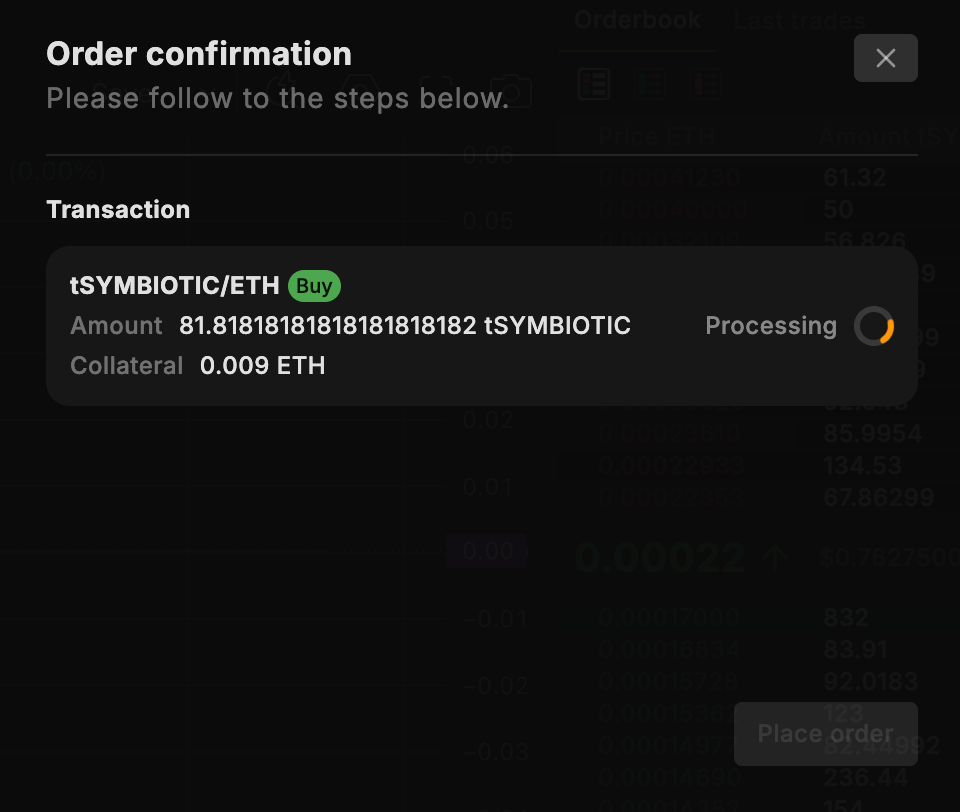Select the bids-only orderbook view icon
This screenshot has height=812, width=960.
(650, 84)
